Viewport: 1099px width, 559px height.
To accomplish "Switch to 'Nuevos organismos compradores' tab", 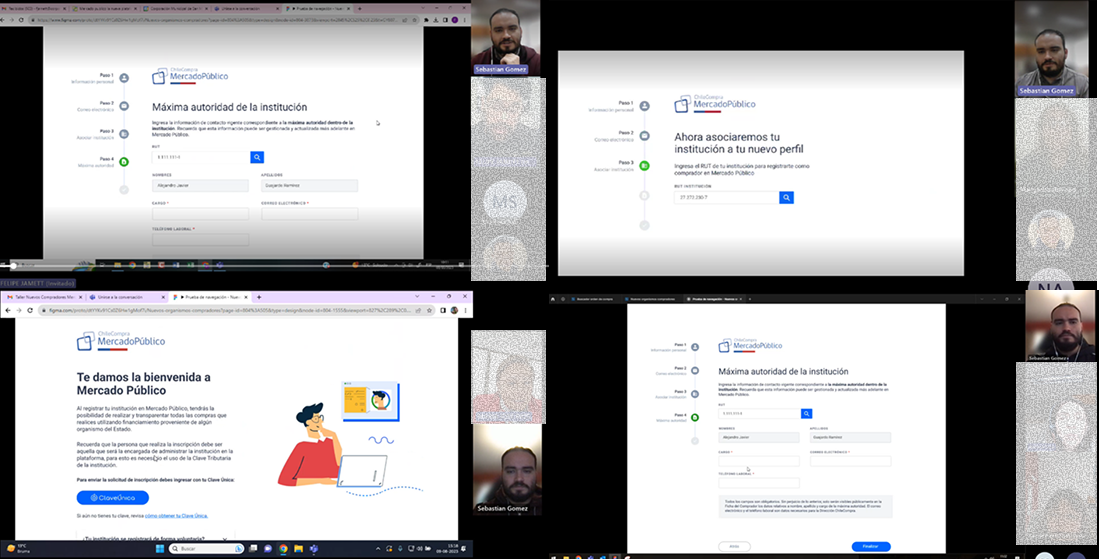I will click(651, 299).
